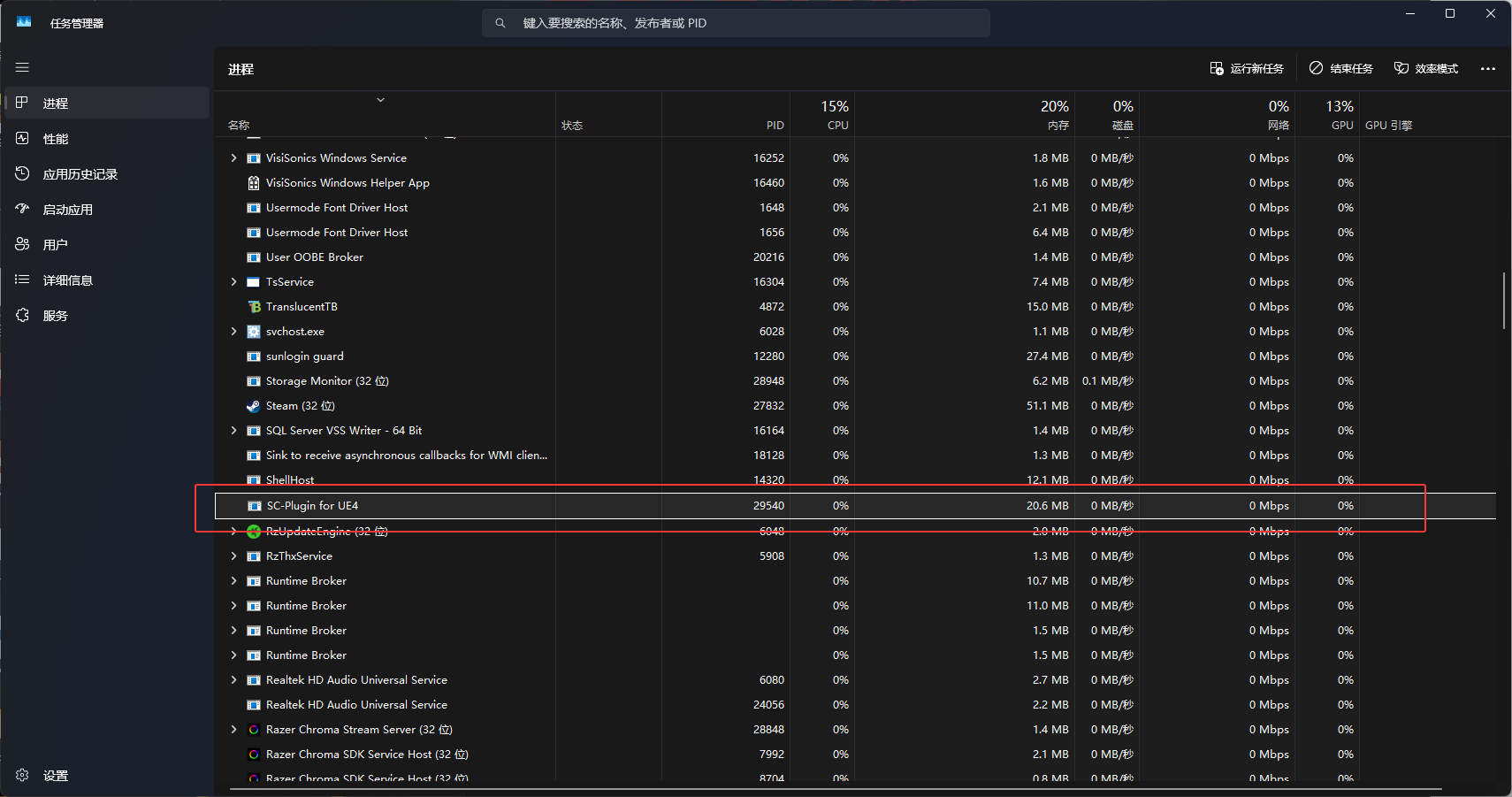Click the search magnifier icon

point(500,23)
